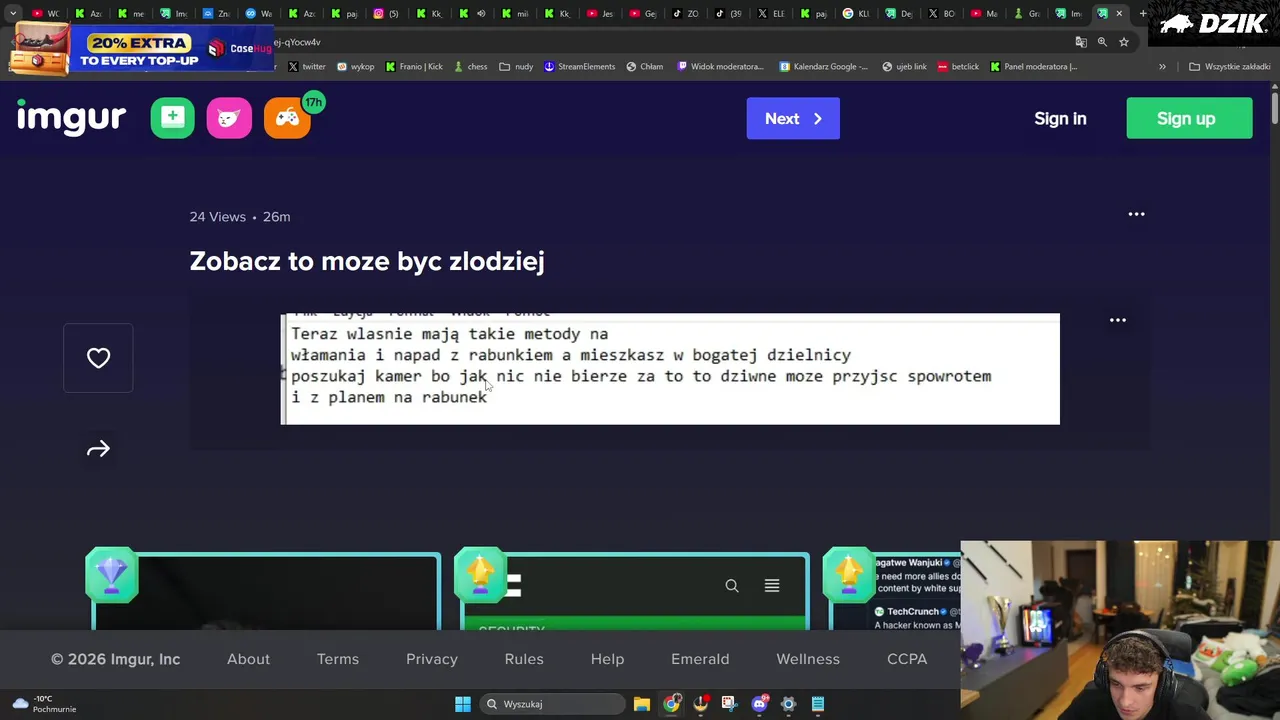
Task: Click the imgur logo
Action: [71, 117]
